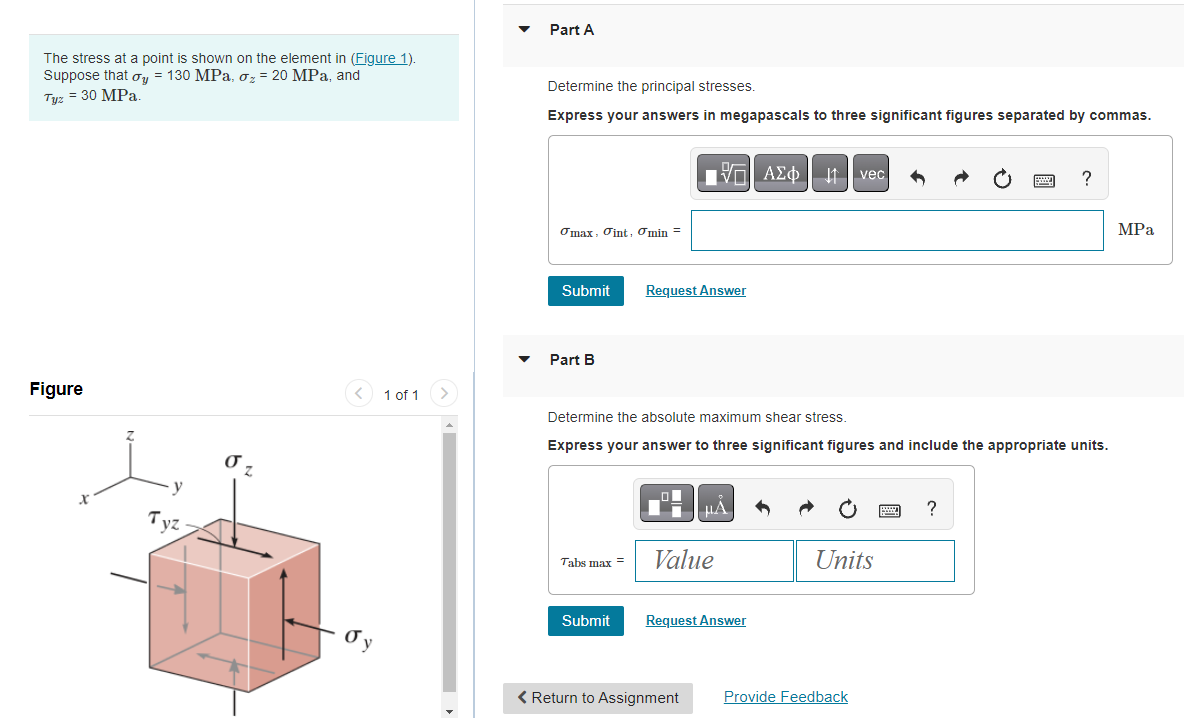Click Request Answer under Part B

pos(695,620)
